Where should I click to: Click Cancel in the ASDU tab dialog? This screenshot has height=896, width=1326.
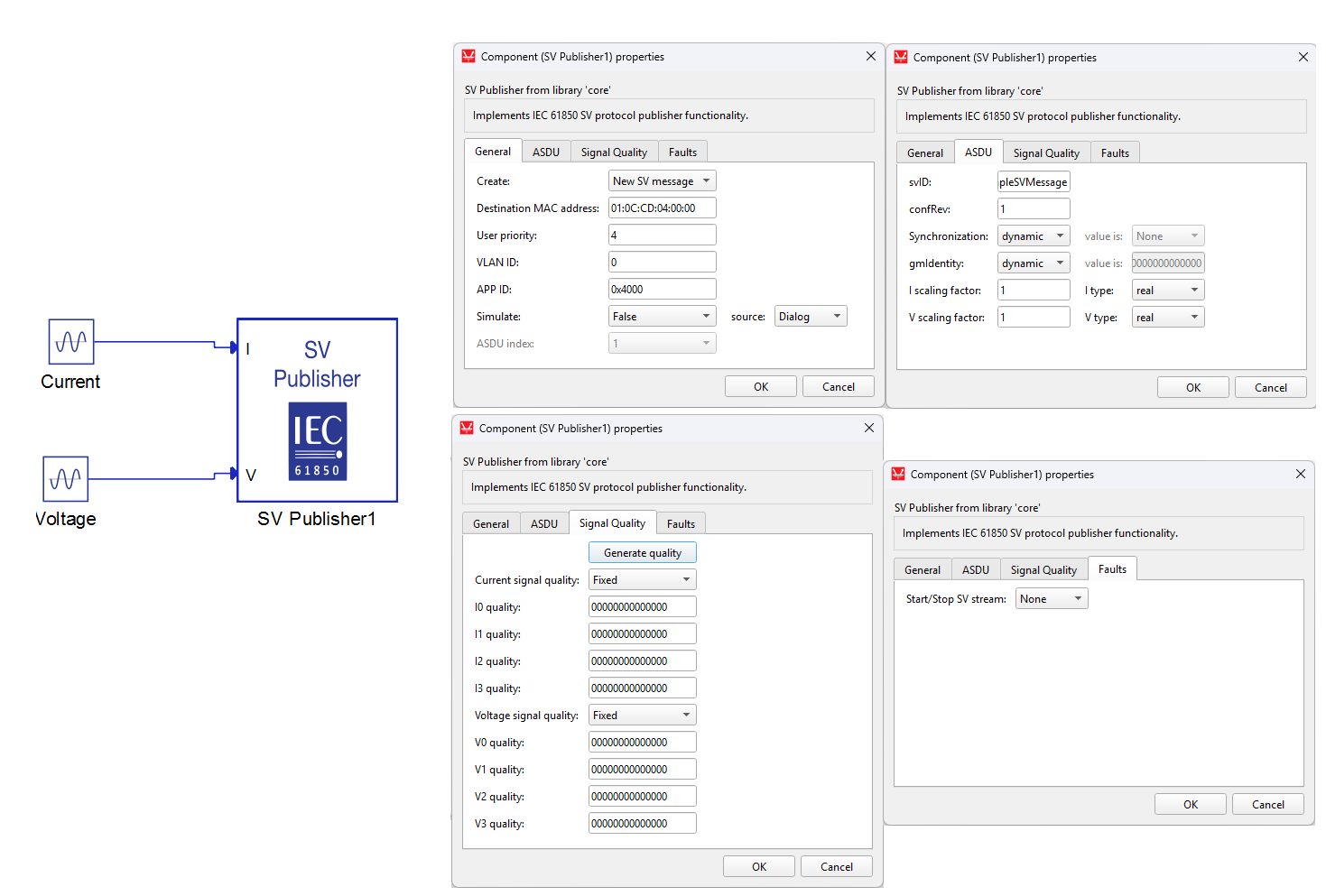point(1270,388)
